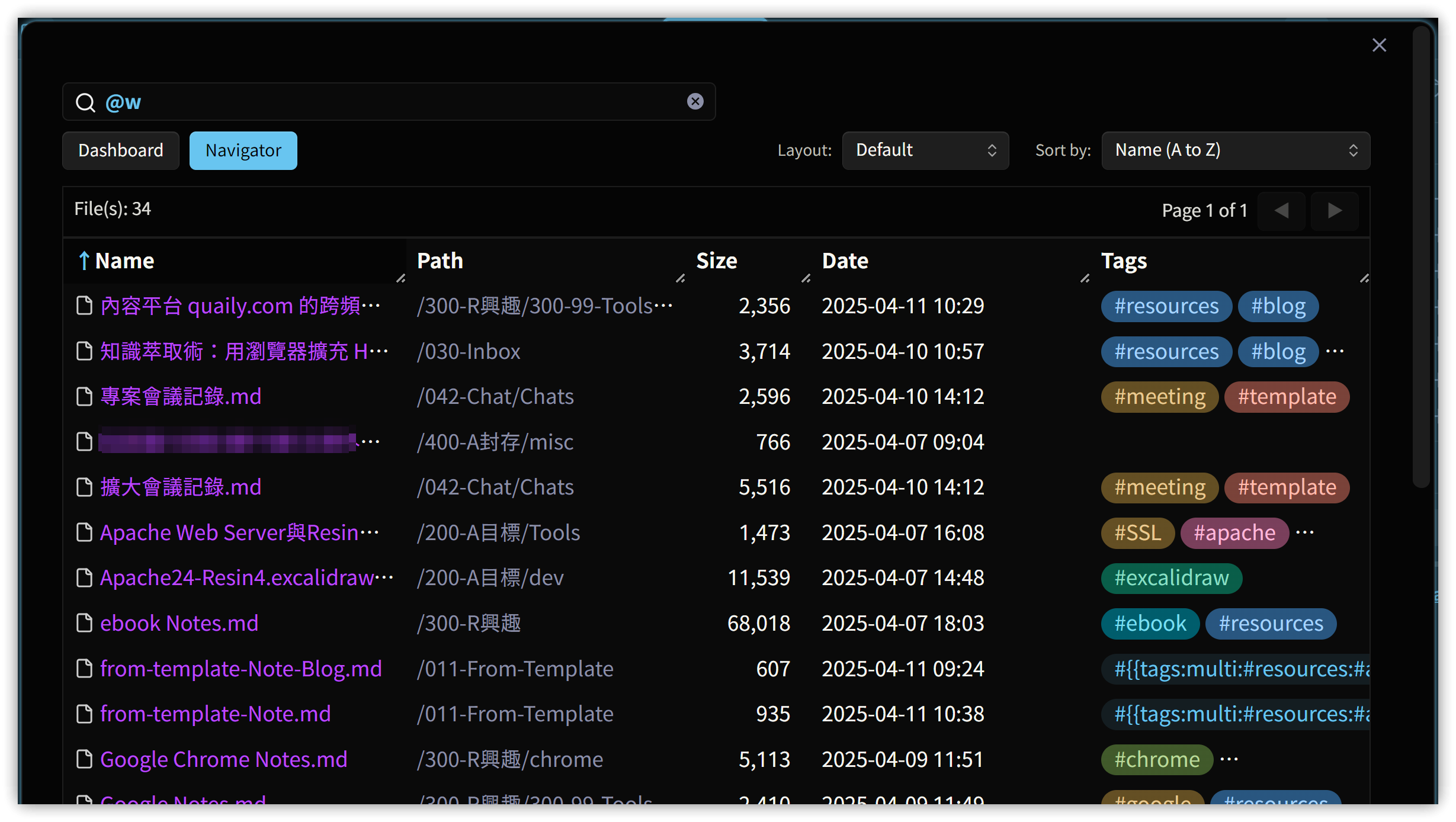1456x822 pixels.
Task: Open from-template-Note-Blog.md file
Action: point(240,669)
